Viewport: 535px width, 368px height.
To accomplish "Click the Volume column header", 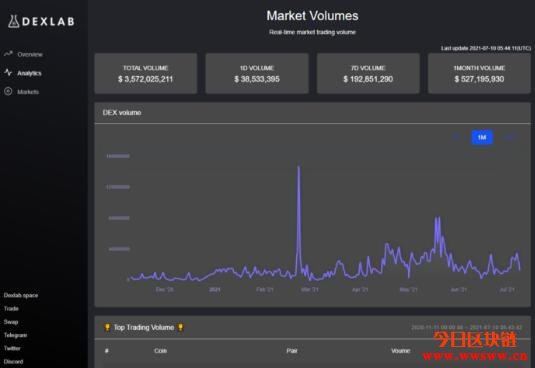I will pyautogui.click(x=401, y=351).
